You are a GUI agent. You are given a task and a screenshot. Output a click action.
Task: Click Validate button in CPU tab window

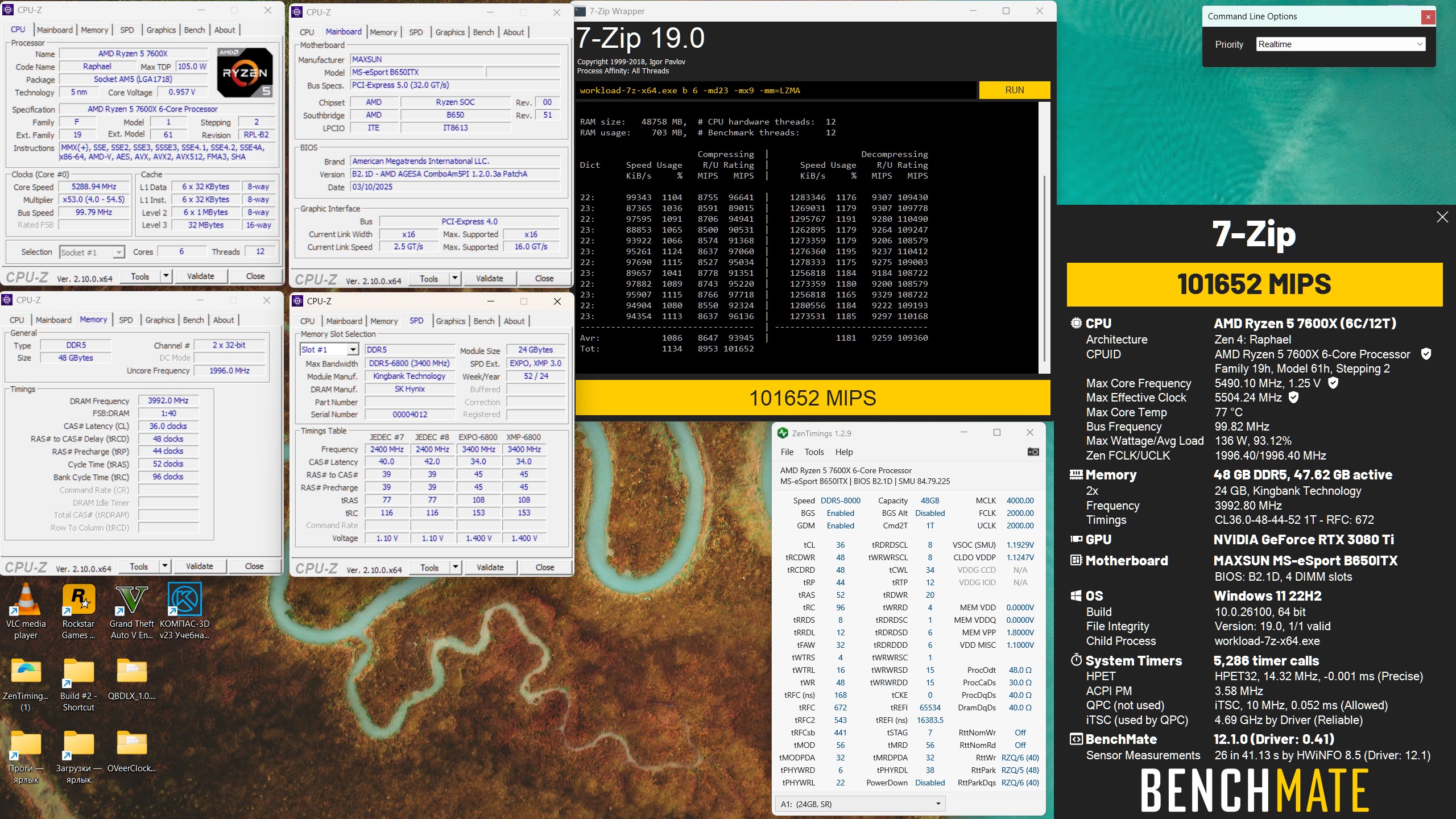pyautogui.click(x=201, y=276)
